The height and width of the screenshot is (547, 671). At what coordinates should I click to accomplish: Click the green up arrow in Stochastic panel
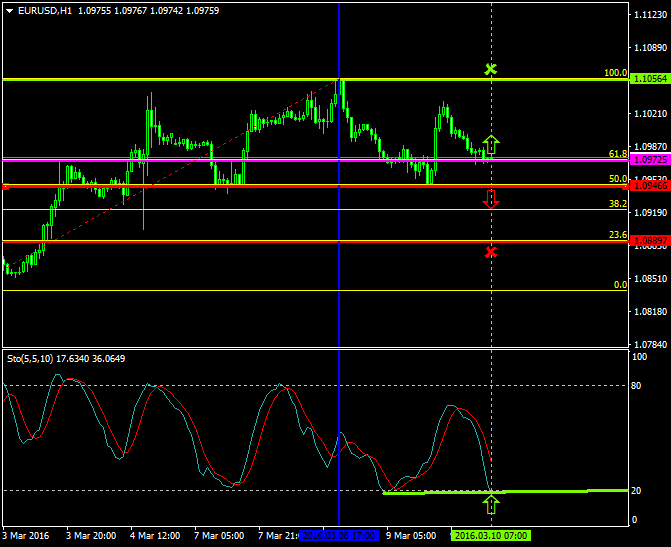point(490,504)
